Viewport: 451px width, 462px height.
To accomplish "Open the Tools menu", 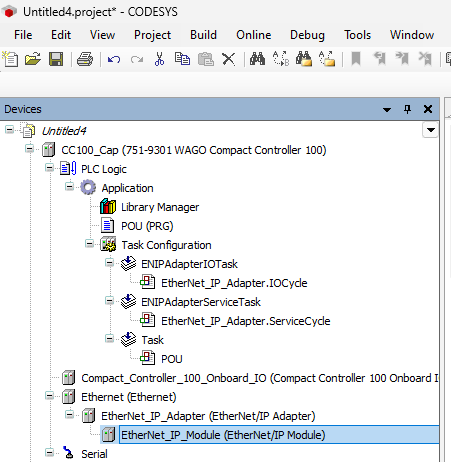I will pyautogui.click(x=357, y=35).
